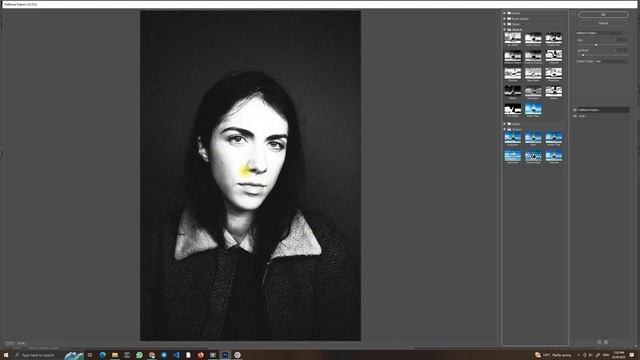Open the filter name dropdown showing Halftone Pattern
Image resolution: width=640 pixels, height=360 pixels.
point(600,33)
